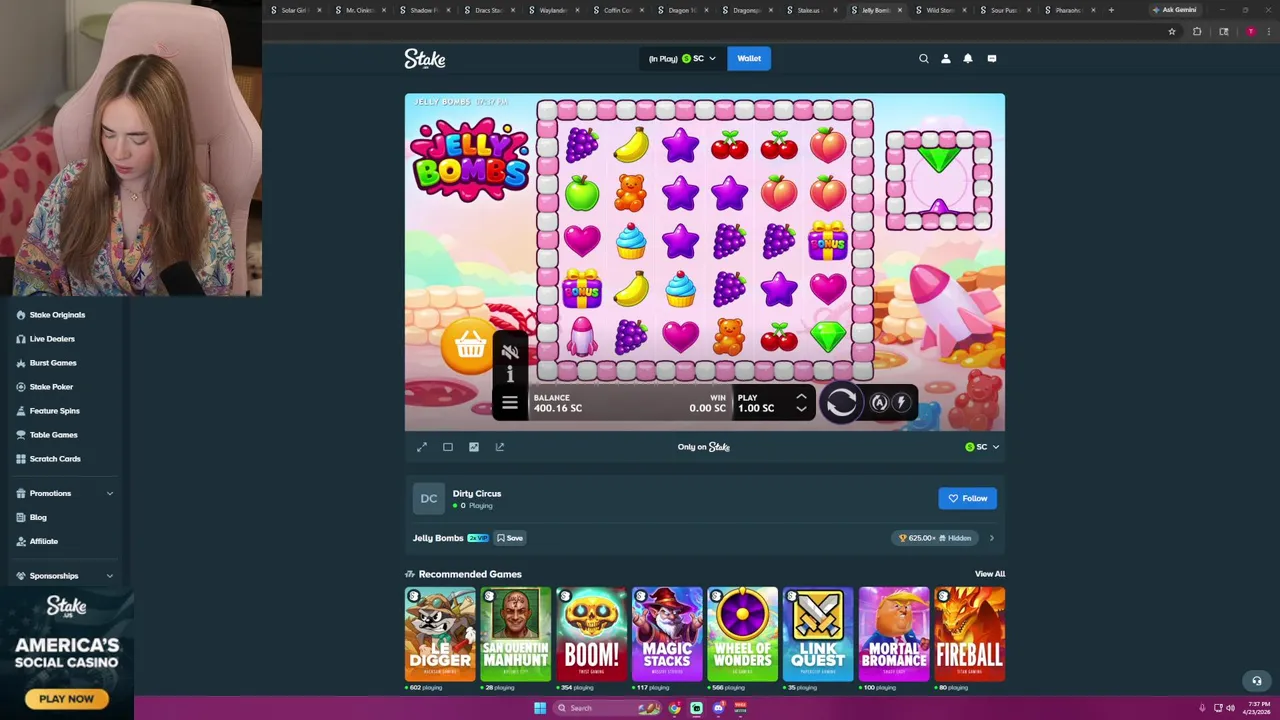Switch to the Coffin Con browser tab
The height and width of the screenshot is (720, 1280).
click(618, 10)
